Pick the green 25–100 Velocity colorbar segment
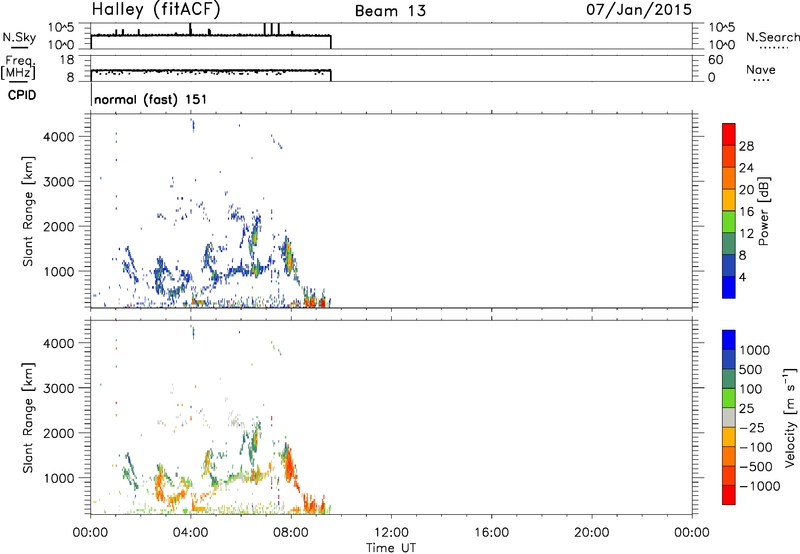The height and width of the screenshot is (554, 800). pos(729,398)
